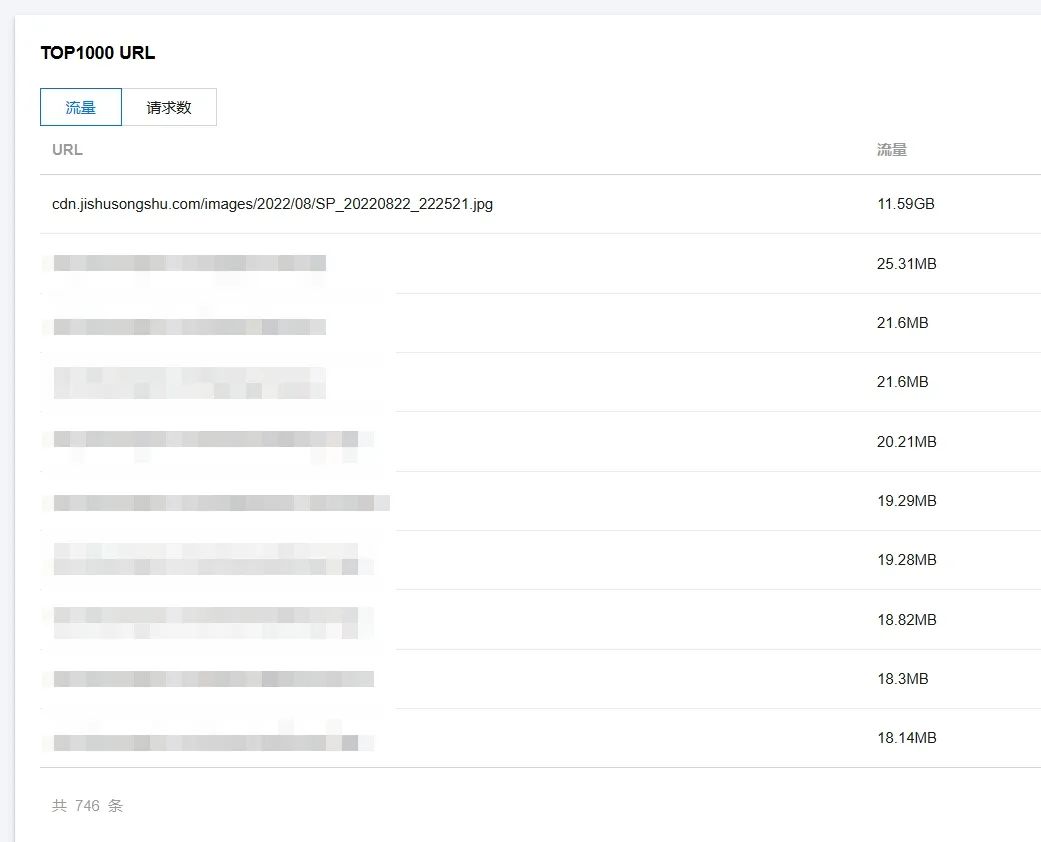Select the row showing 18.82MB

[x=540, y=620]
